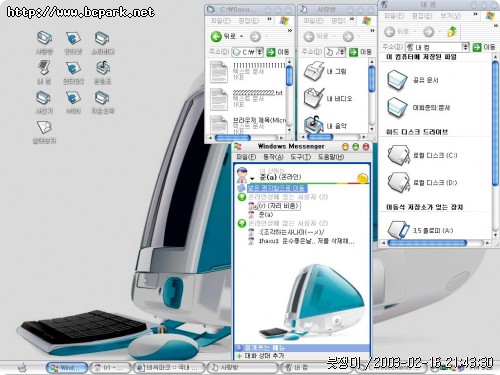The height and width of the screenshot is (375, 500).
Task: Click the 이동 go arrow in C:\Docu window
Action: (x=271, y=52)
